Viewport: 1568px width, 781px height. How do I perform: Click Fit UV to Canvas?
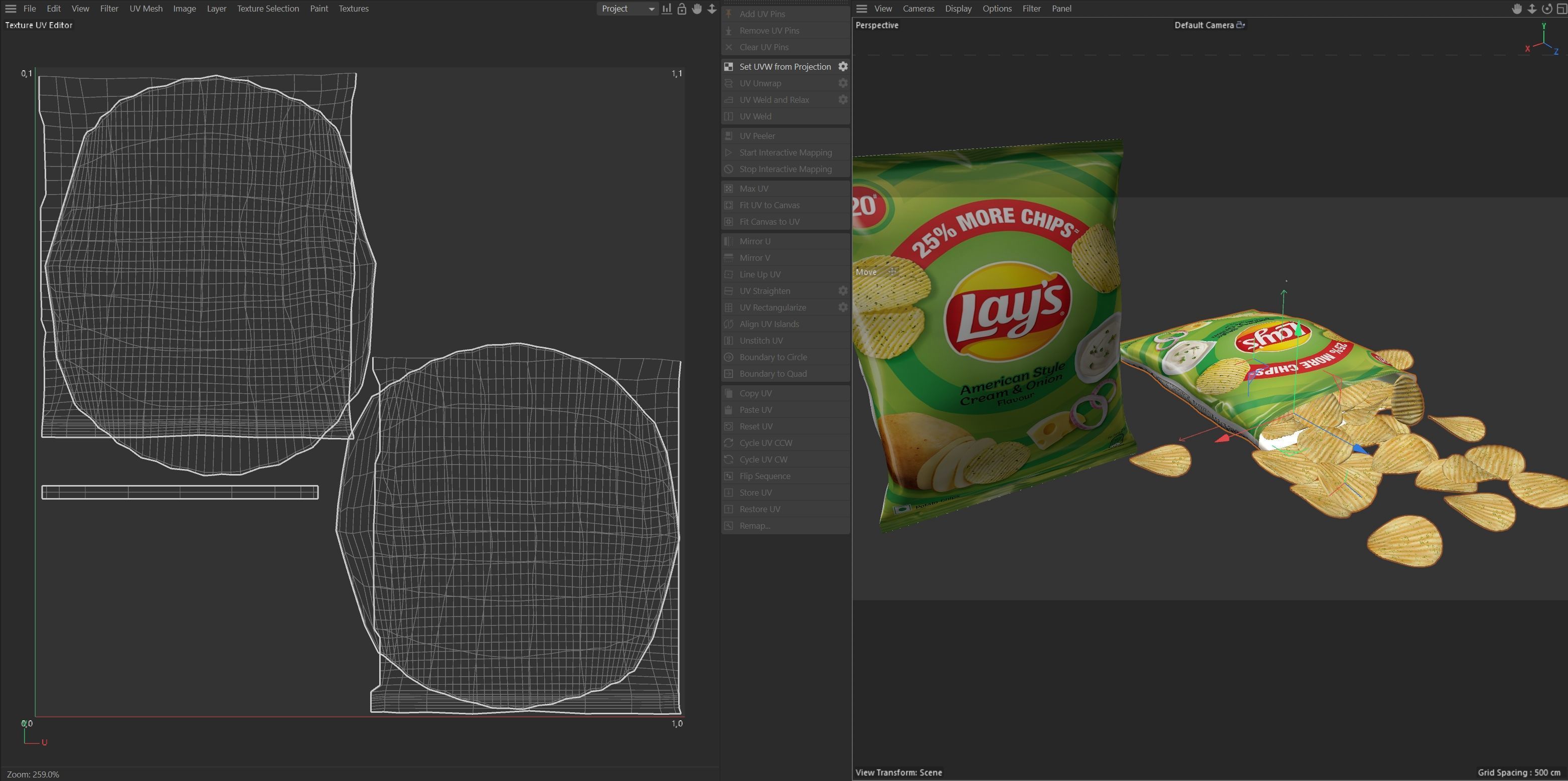click(786, 205)
